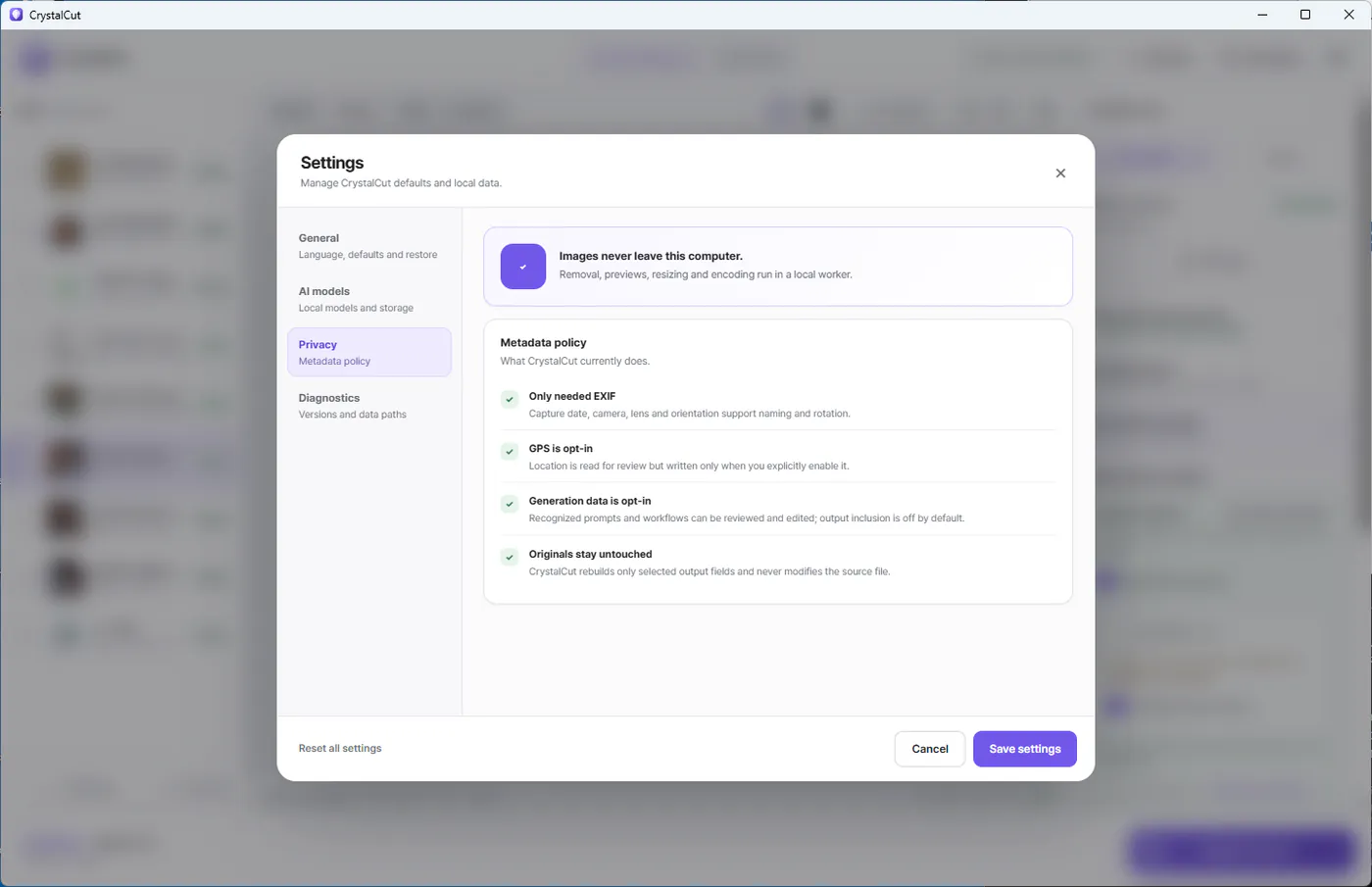Click the text about Removal, previews, resizing
Screen dimensions: 1372x887
(x=706, y=274)
